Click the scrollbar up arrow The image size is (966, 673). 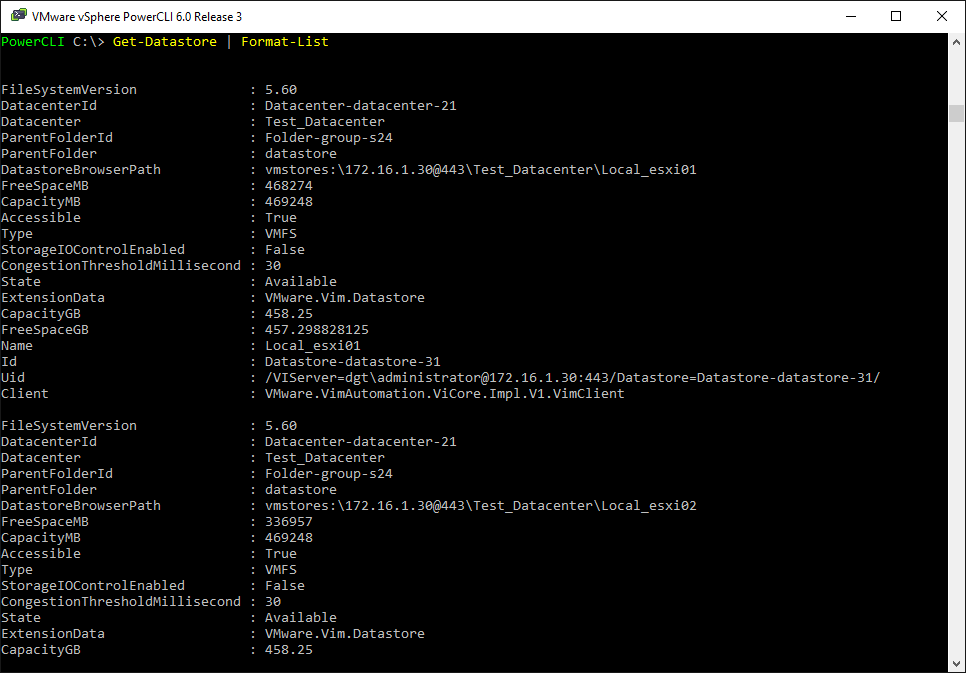coord(956,43)
